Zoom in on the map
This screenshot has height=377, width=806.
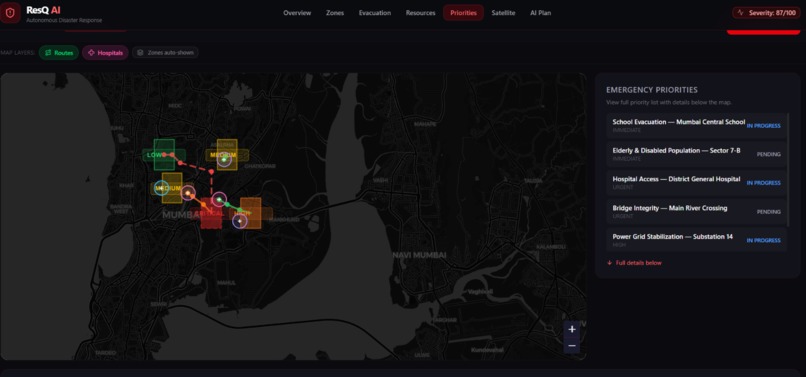point(572,329)
